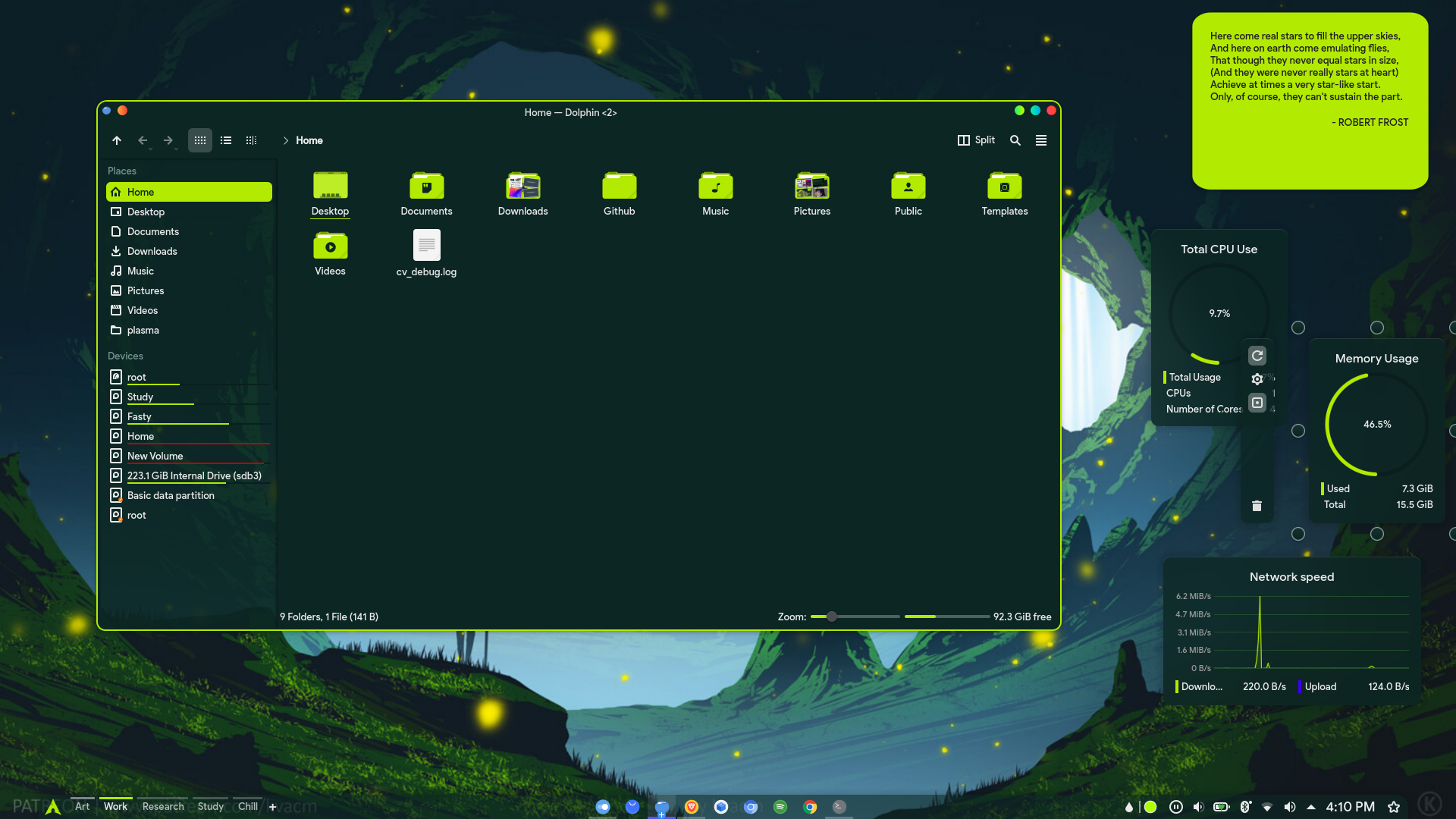Select Home in the Places panel
This screenshot has height=819, width=1456.
pyautogui.click(x=189, y=192)
